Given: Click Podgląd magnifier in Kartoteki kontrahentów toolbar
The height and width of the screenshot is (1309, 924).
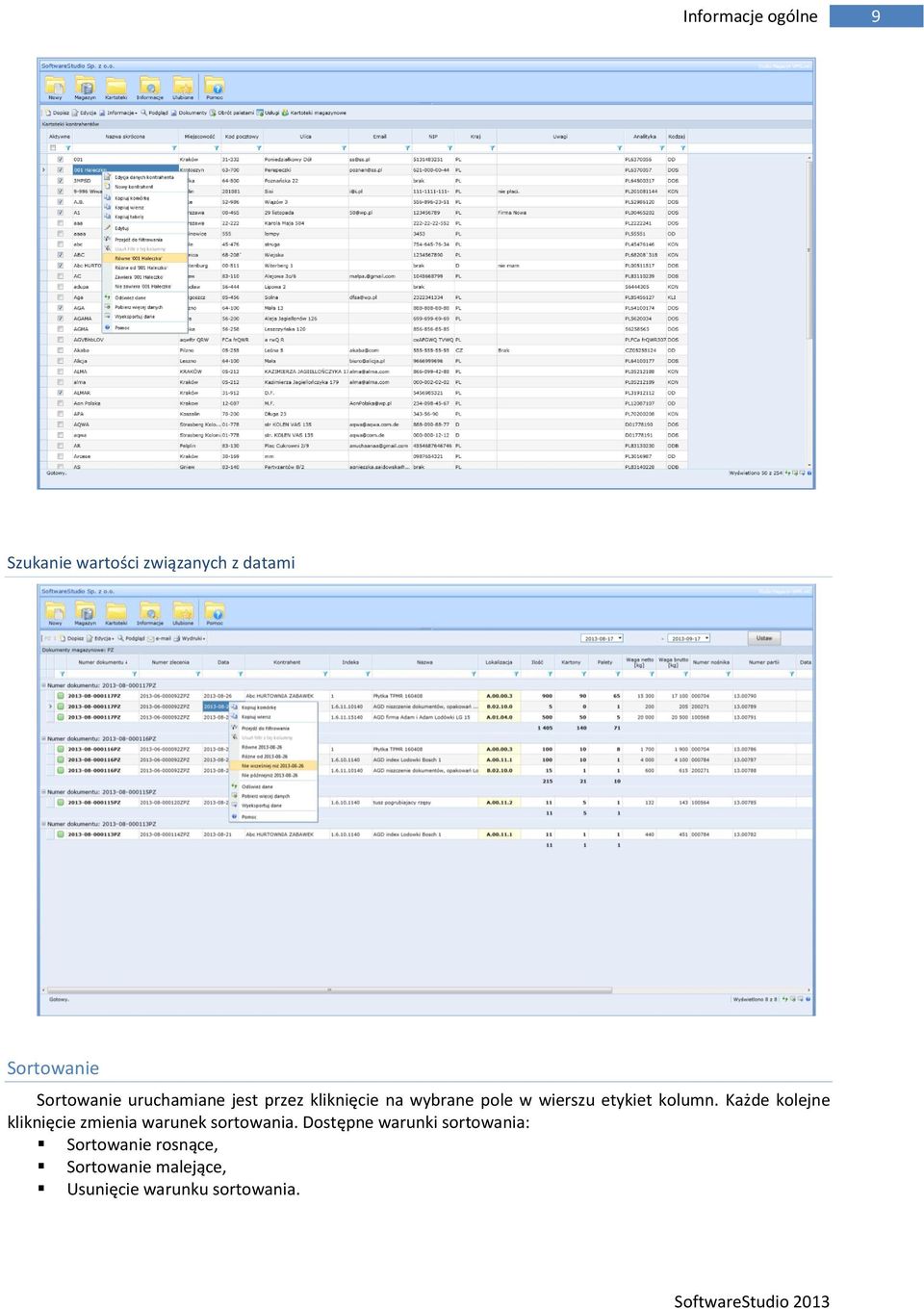Looking at the screenshot, I should point(155,113).
